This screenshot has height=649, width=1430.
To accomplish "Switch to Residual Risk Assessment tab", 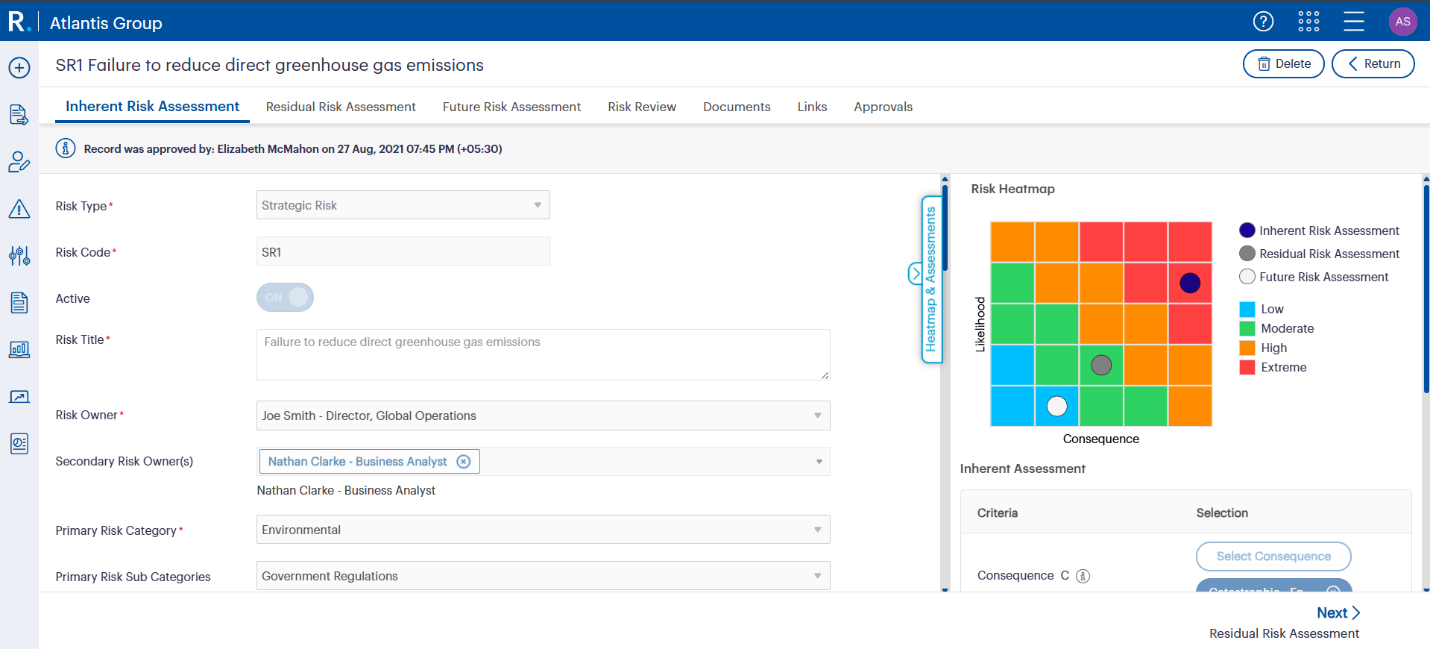I will [341, 107].
